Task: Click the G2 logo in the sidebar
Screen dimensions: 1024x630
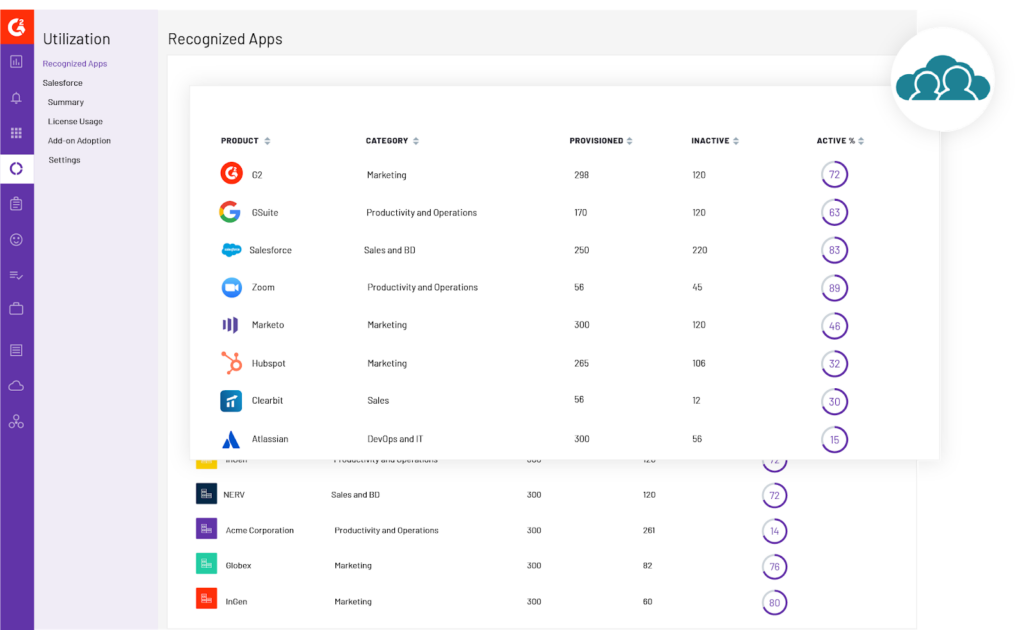Action: coord(16,26)
